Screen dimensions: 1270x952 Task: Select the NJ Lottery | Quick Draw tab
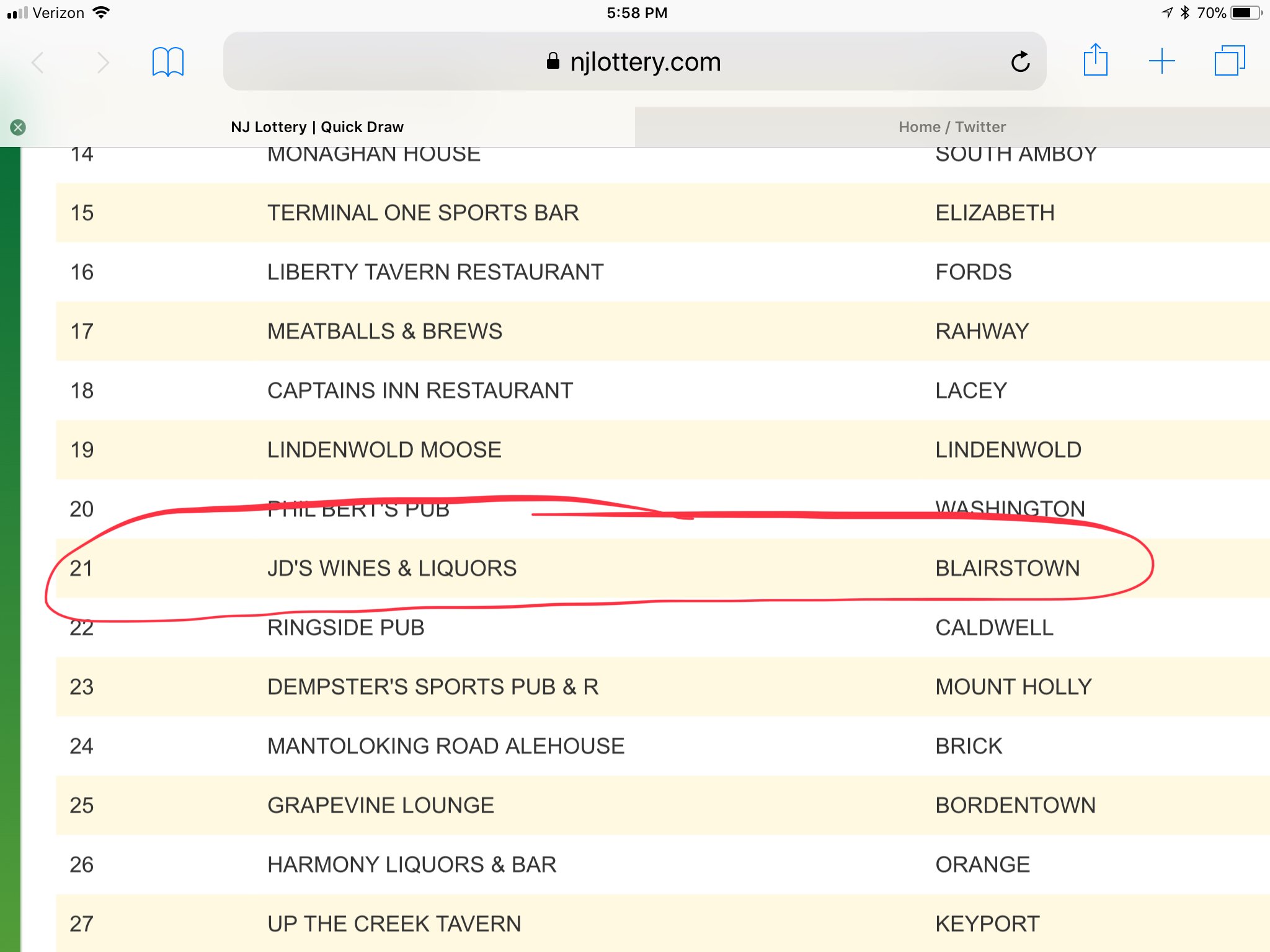point(317,127)
